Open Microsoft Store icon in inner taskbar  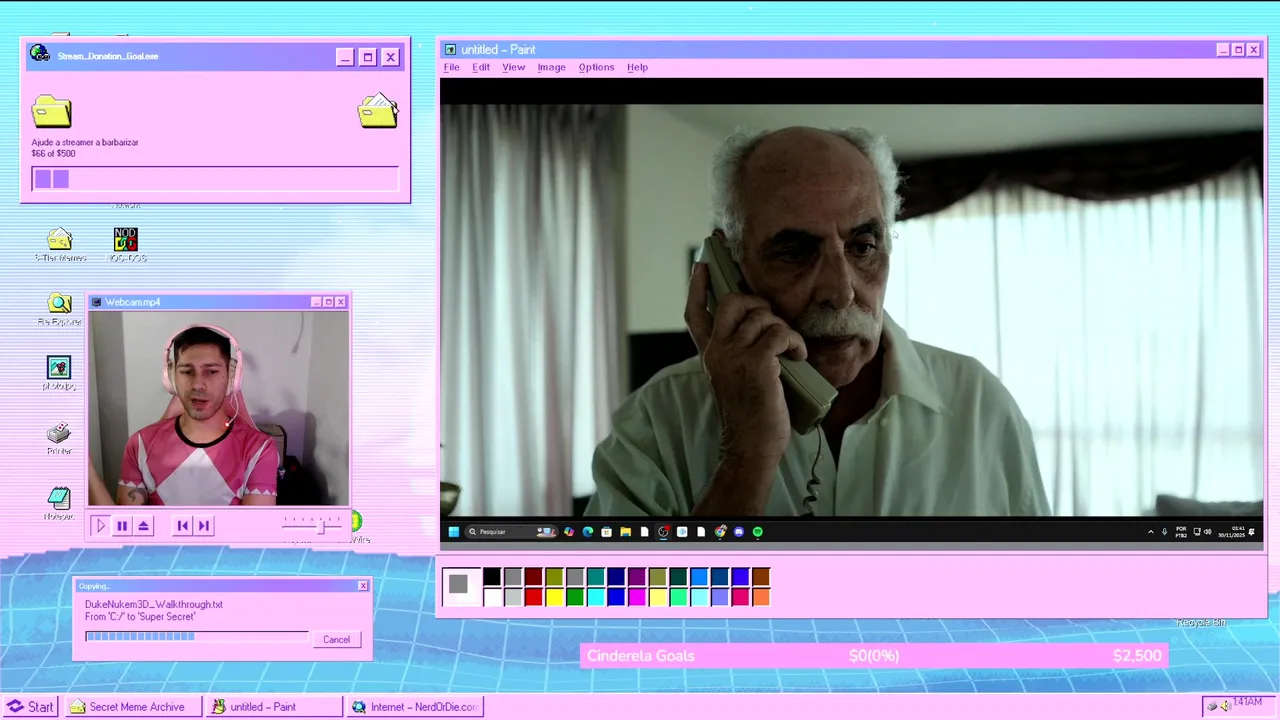[606, 532]
